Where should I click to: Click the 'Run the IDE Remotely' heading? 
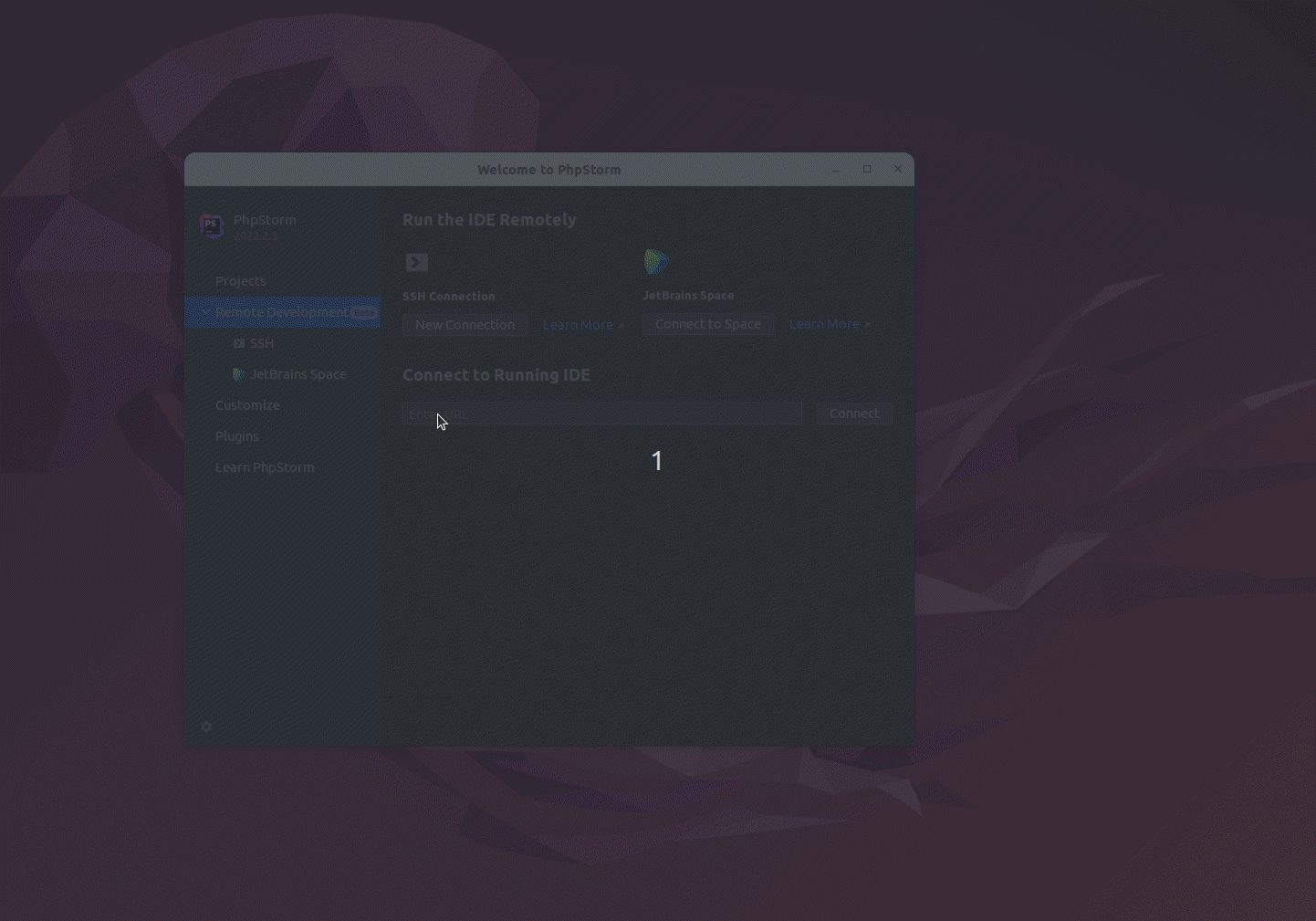[x=489, y=220]
